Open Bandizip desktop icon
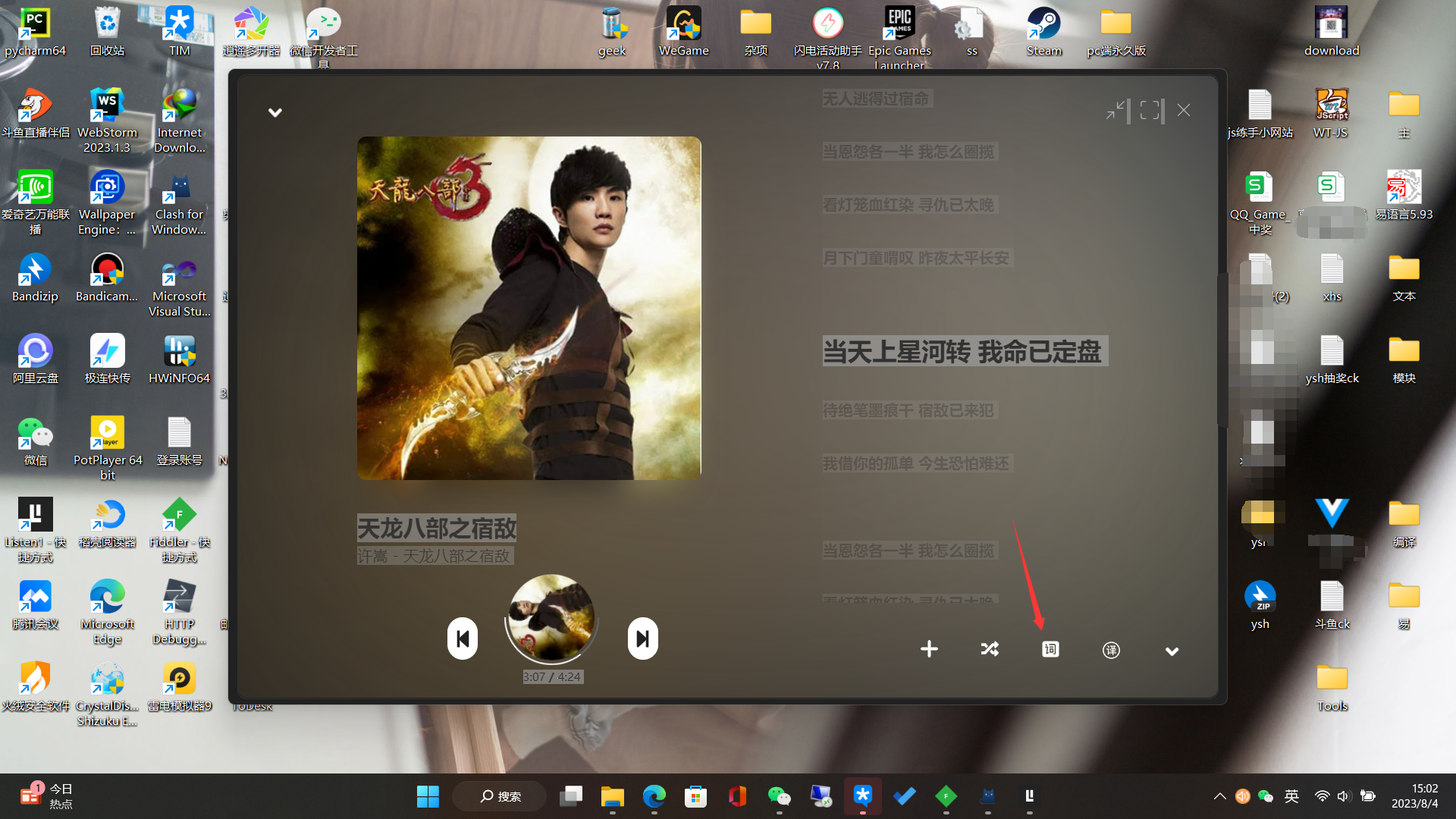1456x819 pixels. tap(35, 278)
